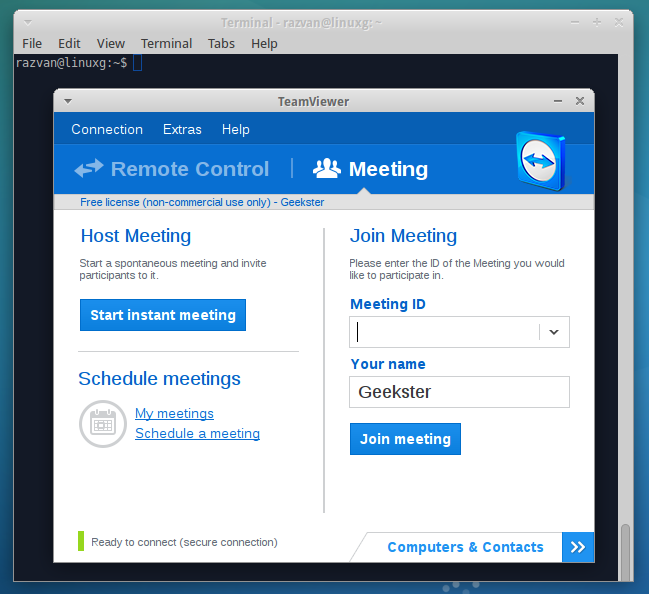Click the Terminal prompt line razvan@linuxg
The width and height of the screenshot is (649, 594).
[x=71, y=63]
